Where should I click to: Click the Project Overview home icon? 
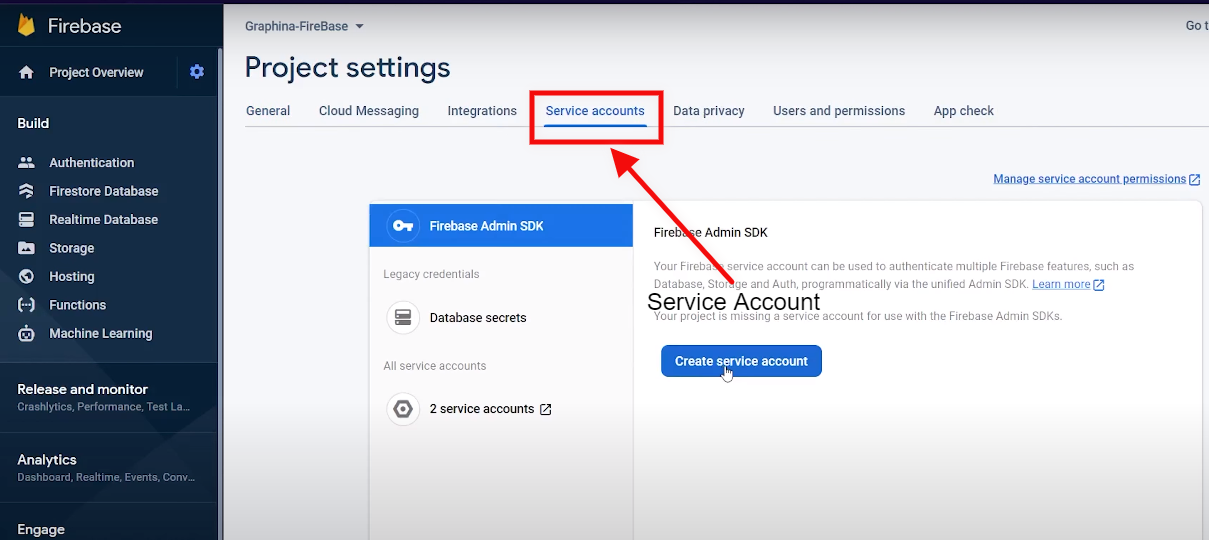click(x=27, y=73)
